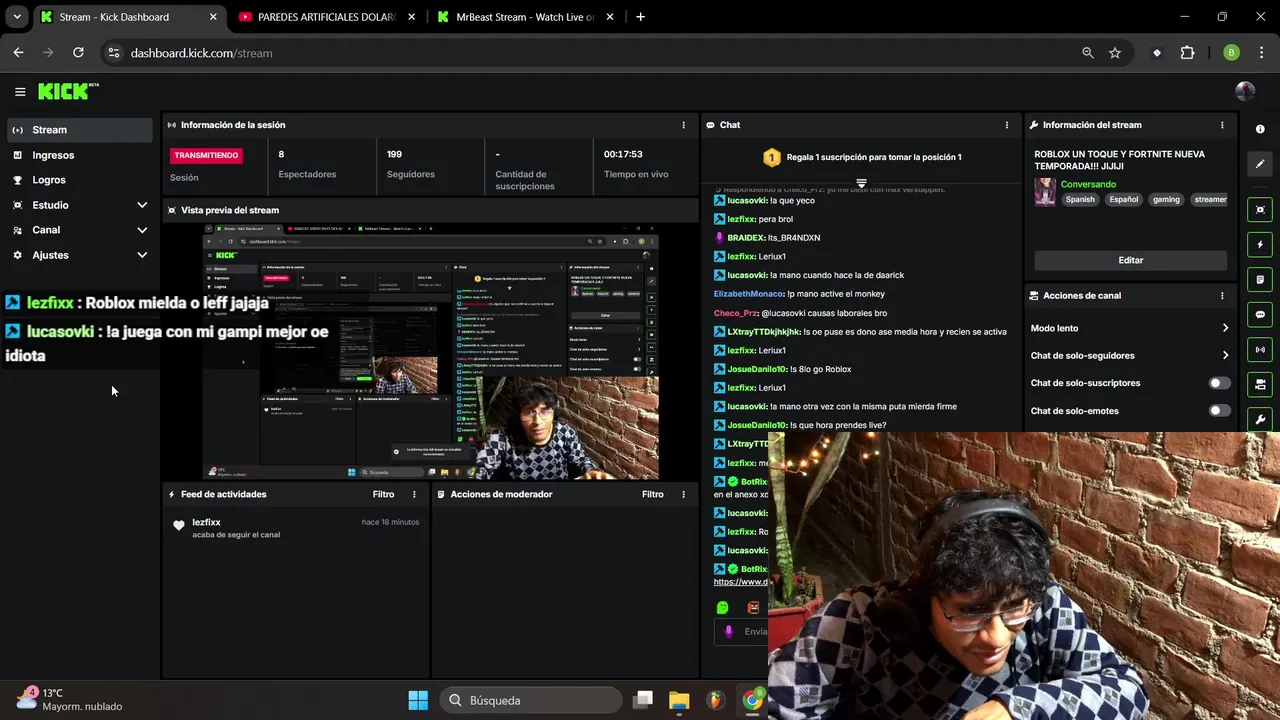Open options menu for Información del stream
The height and width of the screenshot is (720, 1280).
pyautogui.click(x=1222, y=125)
